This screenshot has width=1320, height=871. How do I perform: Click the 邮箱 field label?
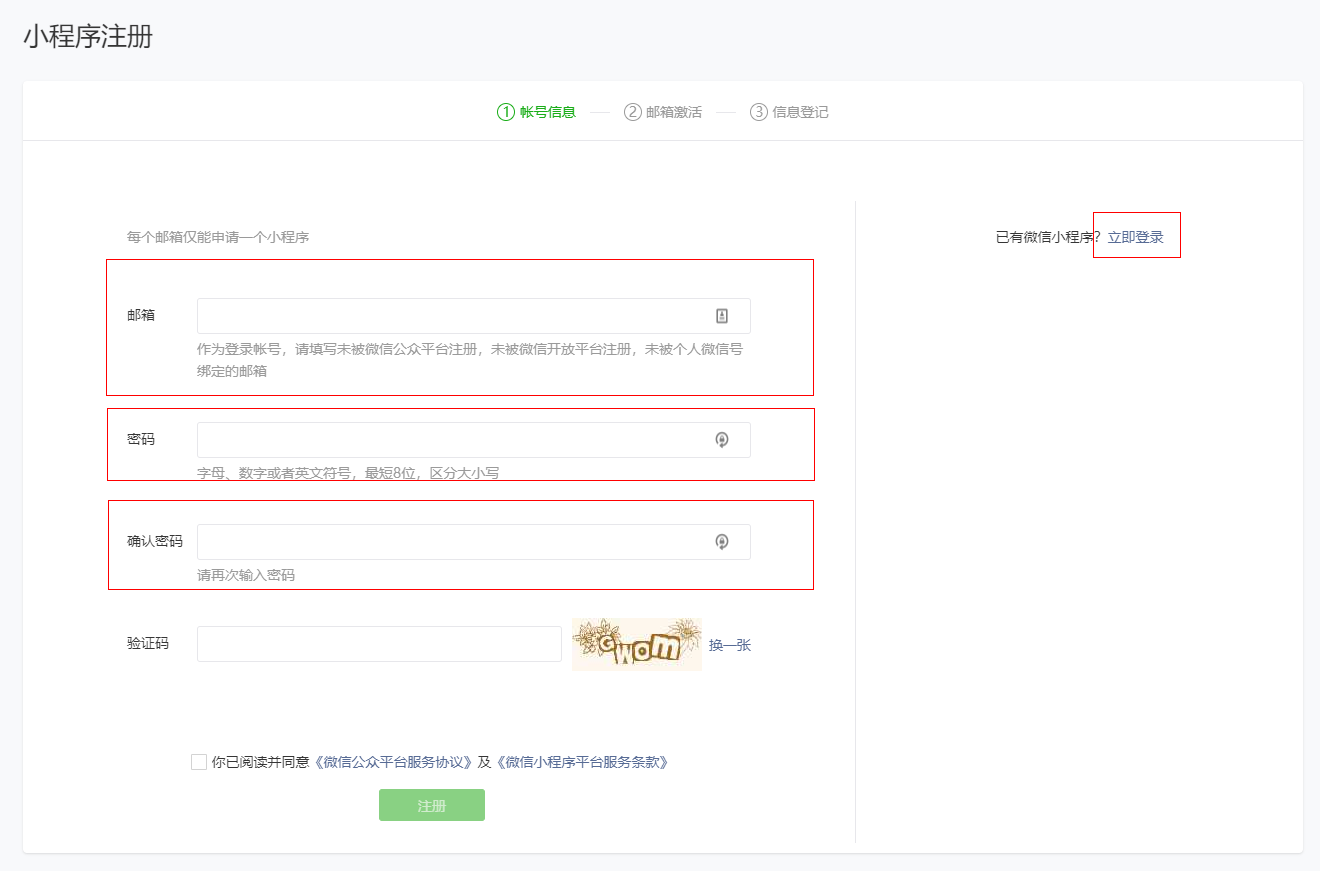141,315
